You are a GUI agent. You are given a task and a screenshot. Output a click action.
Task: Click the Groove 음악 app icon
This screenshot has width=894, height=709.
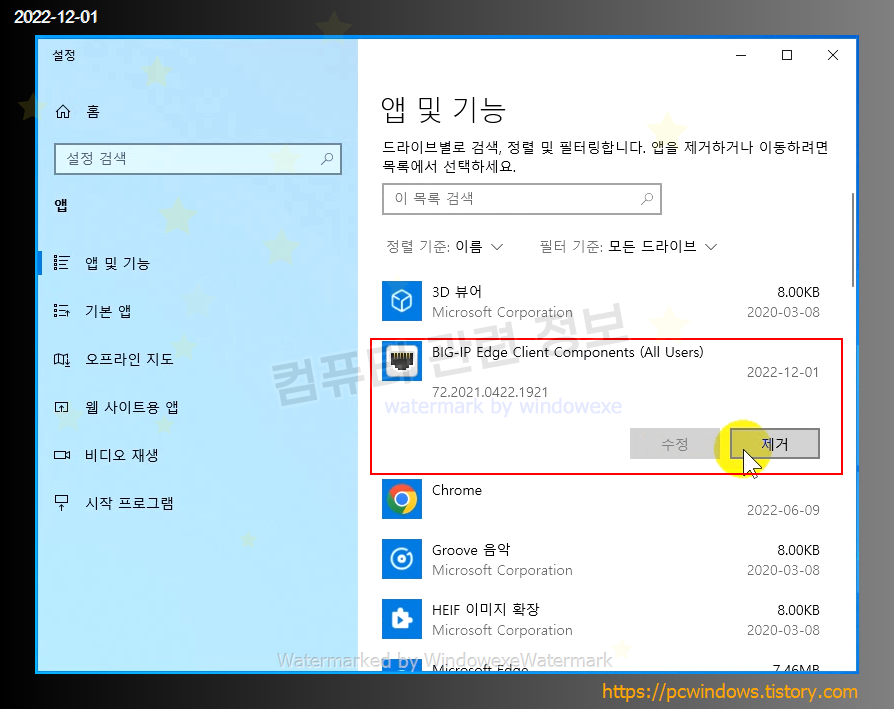coord(402,559)
